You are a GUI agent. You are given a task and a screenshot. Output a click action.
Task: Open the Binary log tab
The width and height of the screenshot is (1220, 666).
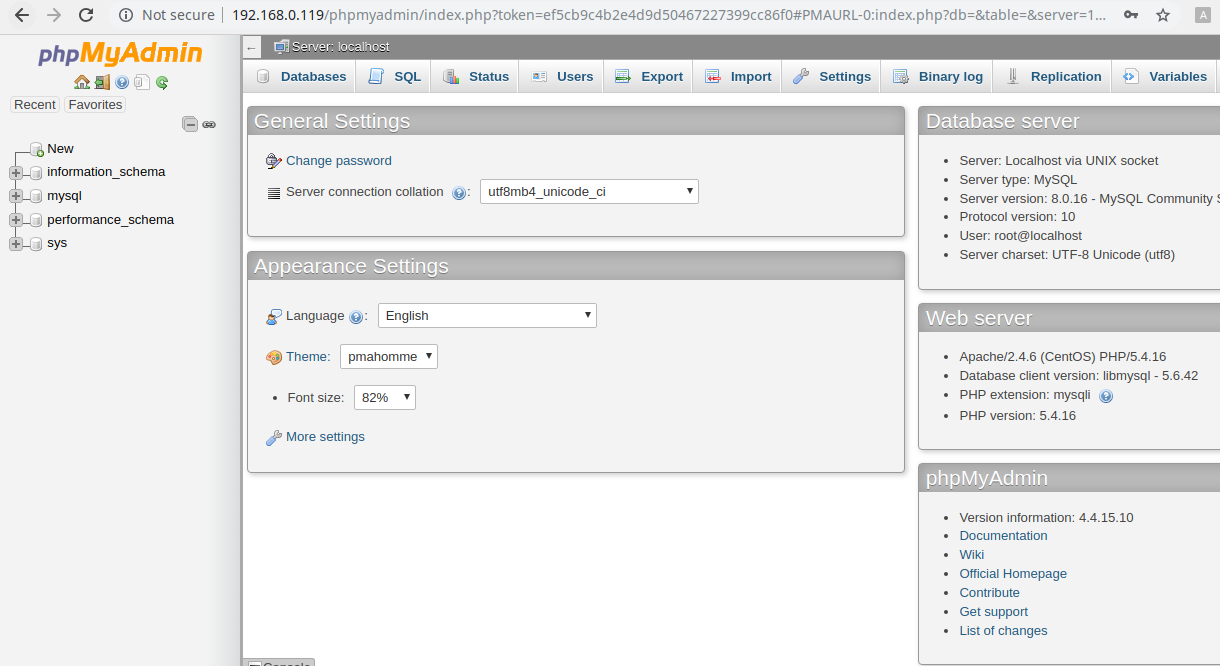point(937,77)
